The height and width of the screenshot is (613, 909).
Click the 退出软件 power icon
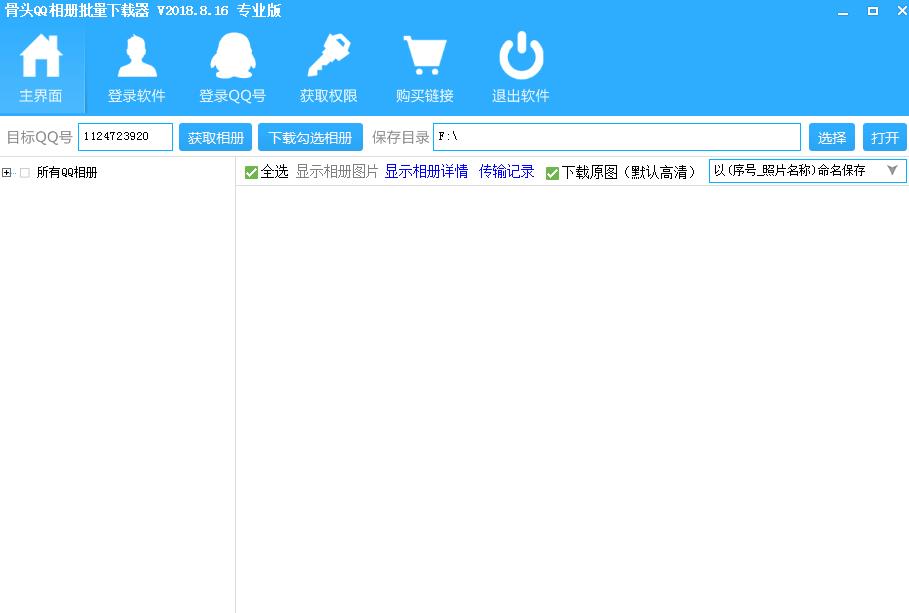(x=521, y=56)
